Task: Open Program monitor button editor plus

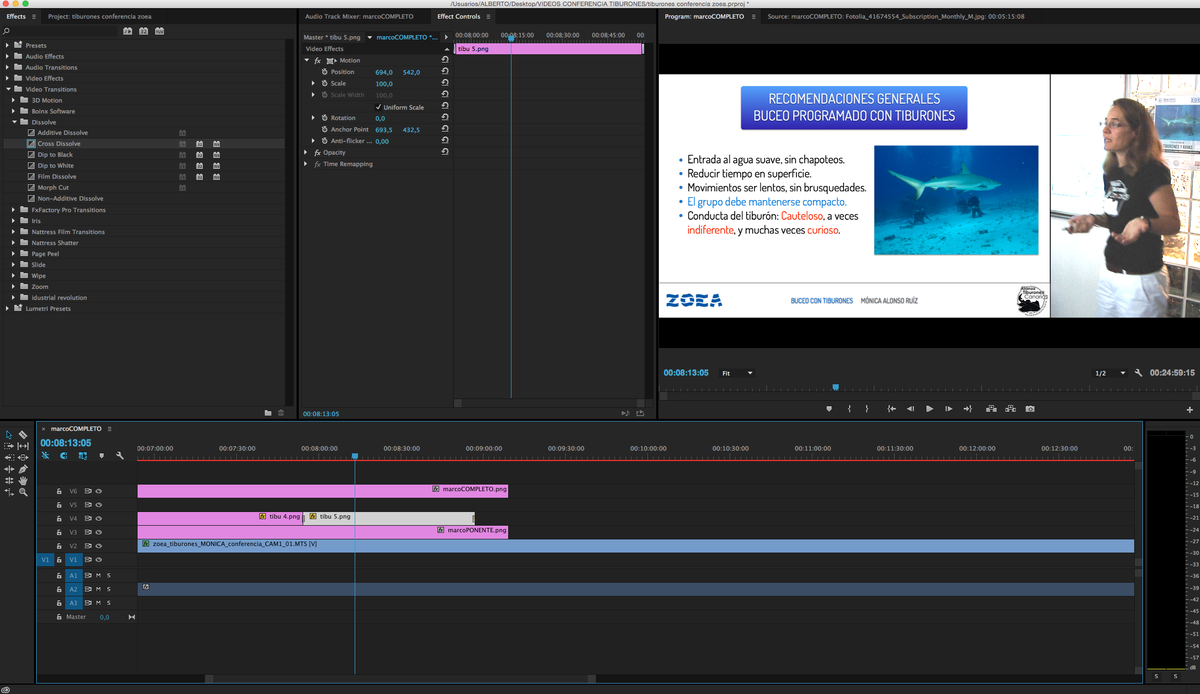Action: 1189,410
